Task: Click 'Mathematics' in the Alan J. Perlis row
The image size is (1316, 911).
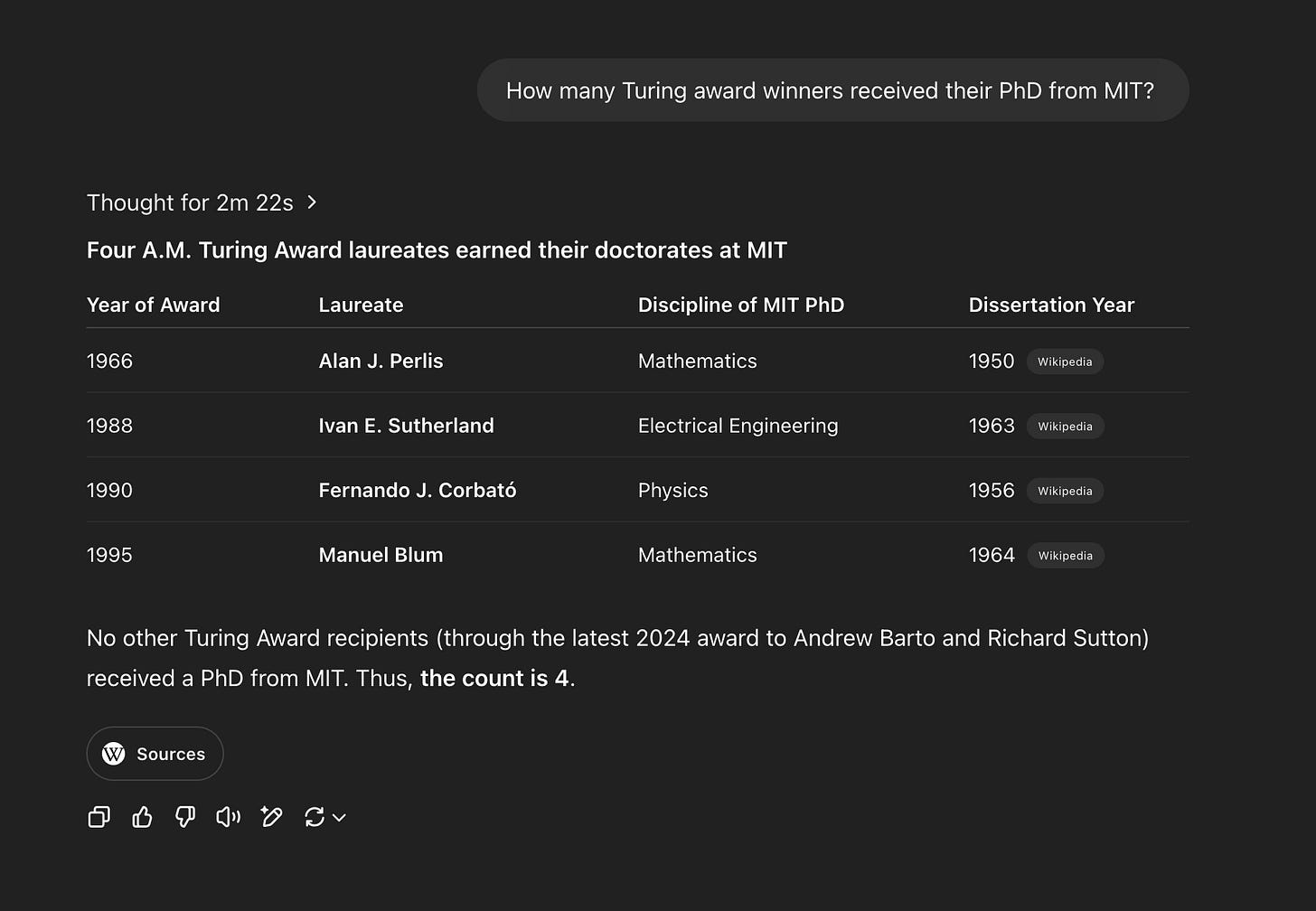Action: coord(698,362)
